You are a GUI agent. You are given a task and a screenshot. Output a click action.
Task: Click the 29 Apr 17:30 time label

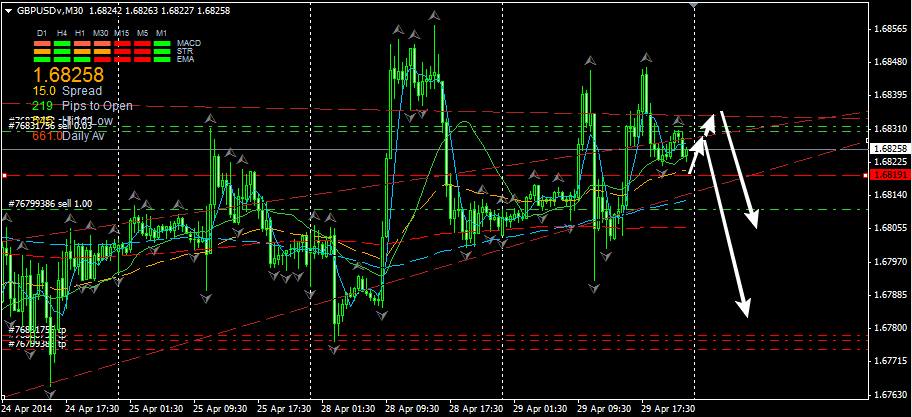[669, 408]
